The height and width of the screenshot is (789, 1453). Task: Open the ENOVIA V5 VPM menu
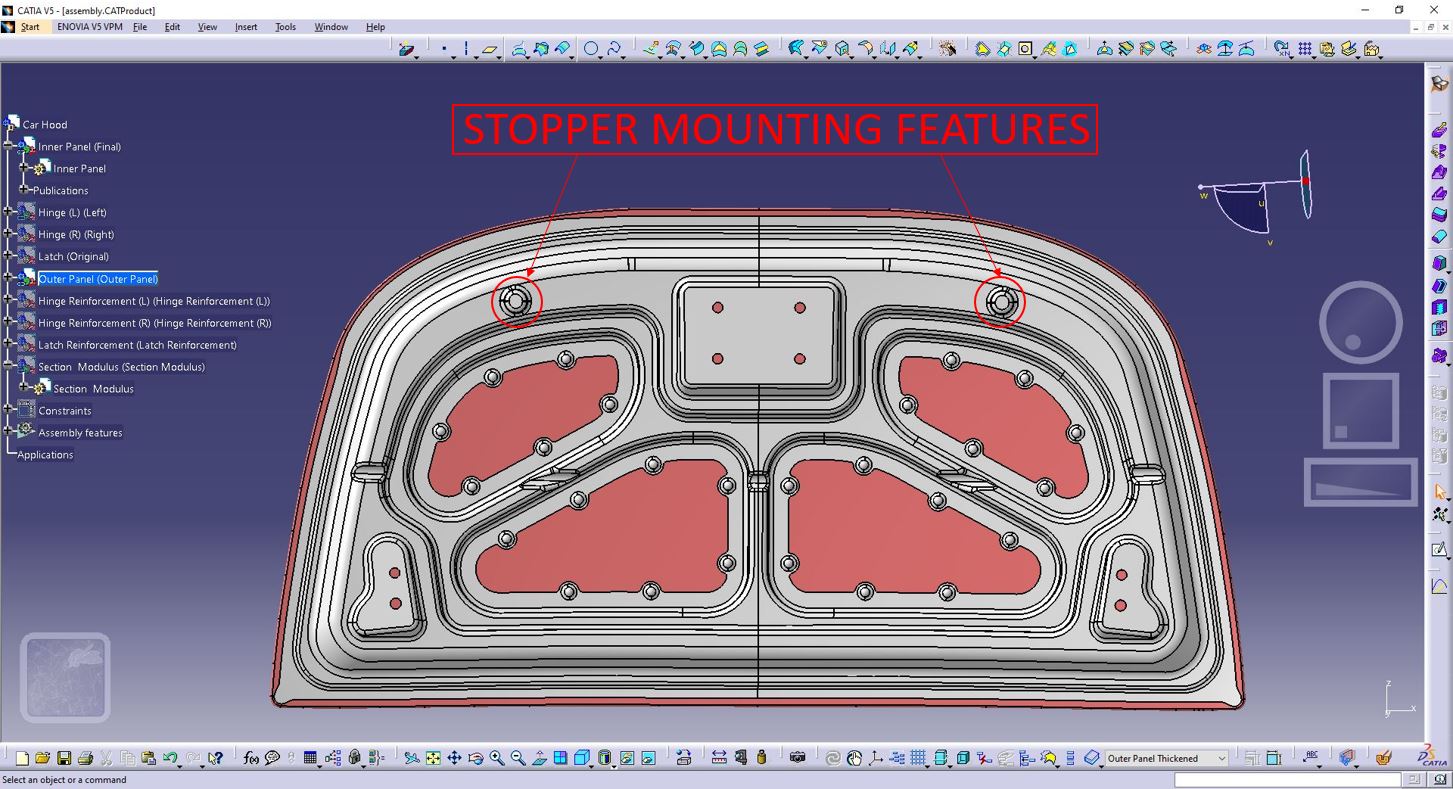pos(90,27)
